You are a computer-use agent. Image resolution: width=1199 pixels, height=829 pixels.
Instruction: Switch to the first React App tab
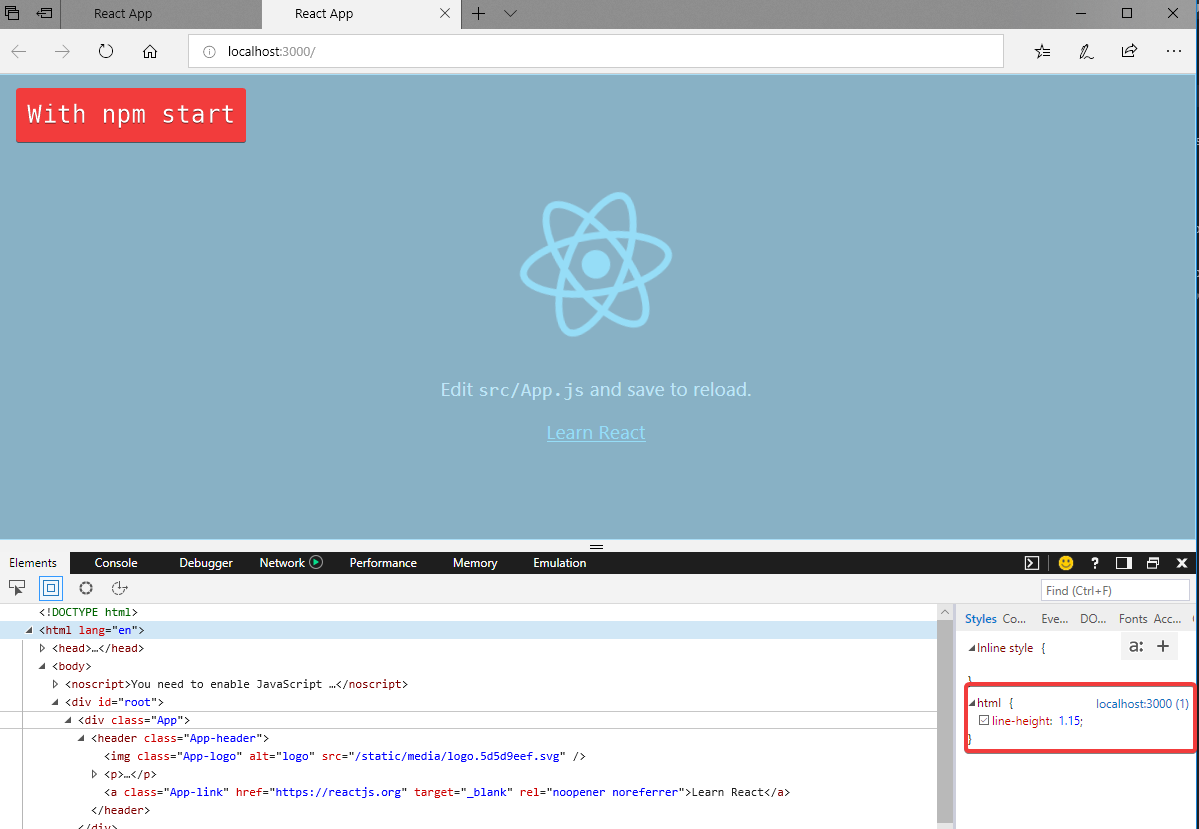[161, 14]
